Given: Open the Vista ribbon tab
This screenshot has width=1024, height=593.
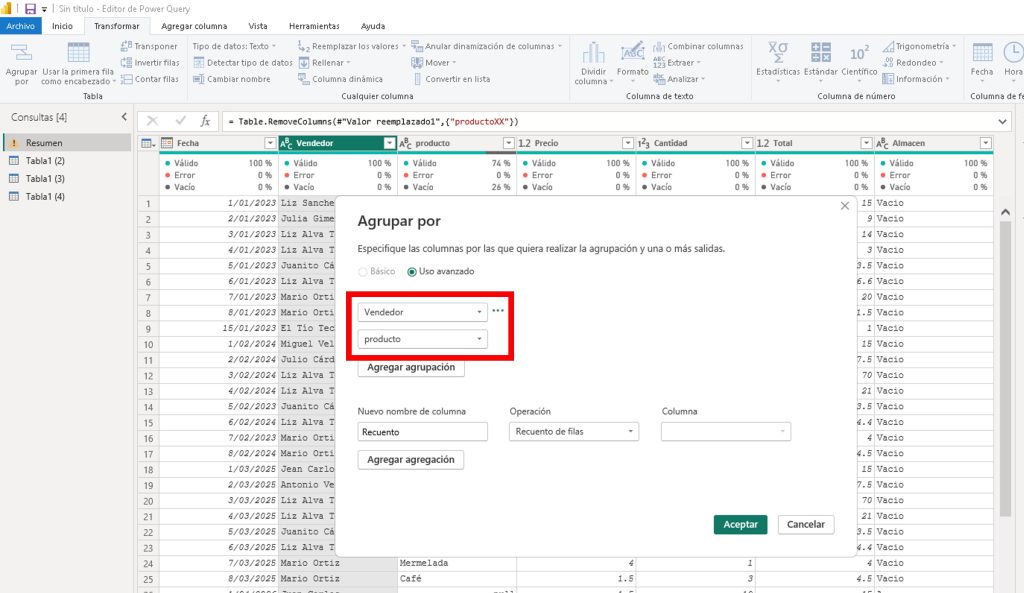Looking at the screenshot, I should (257, 26).
